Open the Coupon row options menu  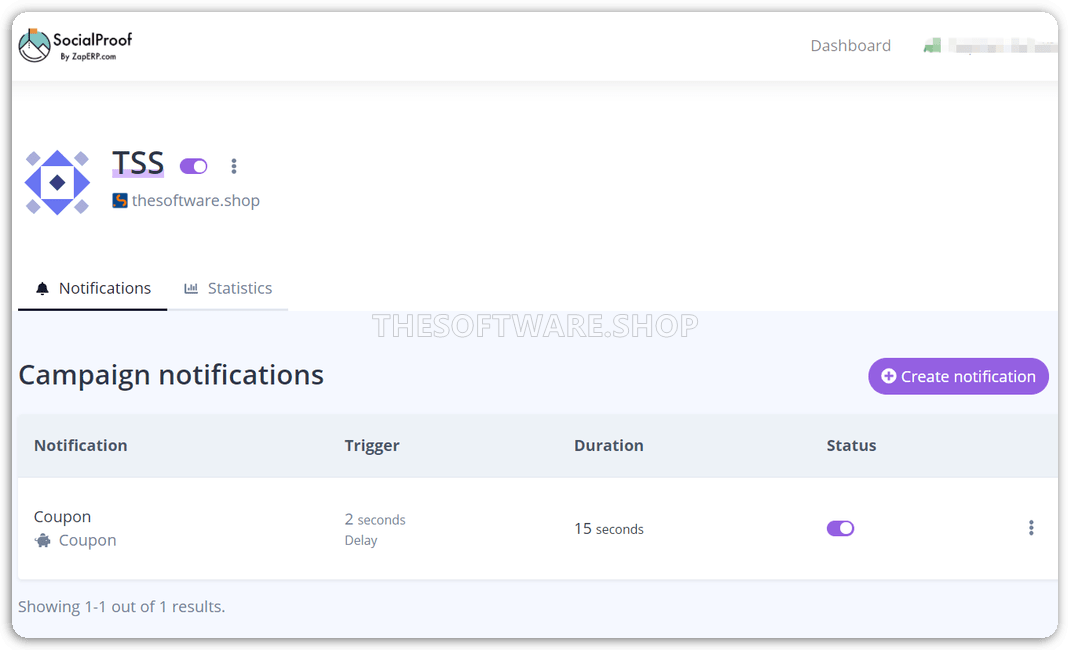(x=1031, y=528)
